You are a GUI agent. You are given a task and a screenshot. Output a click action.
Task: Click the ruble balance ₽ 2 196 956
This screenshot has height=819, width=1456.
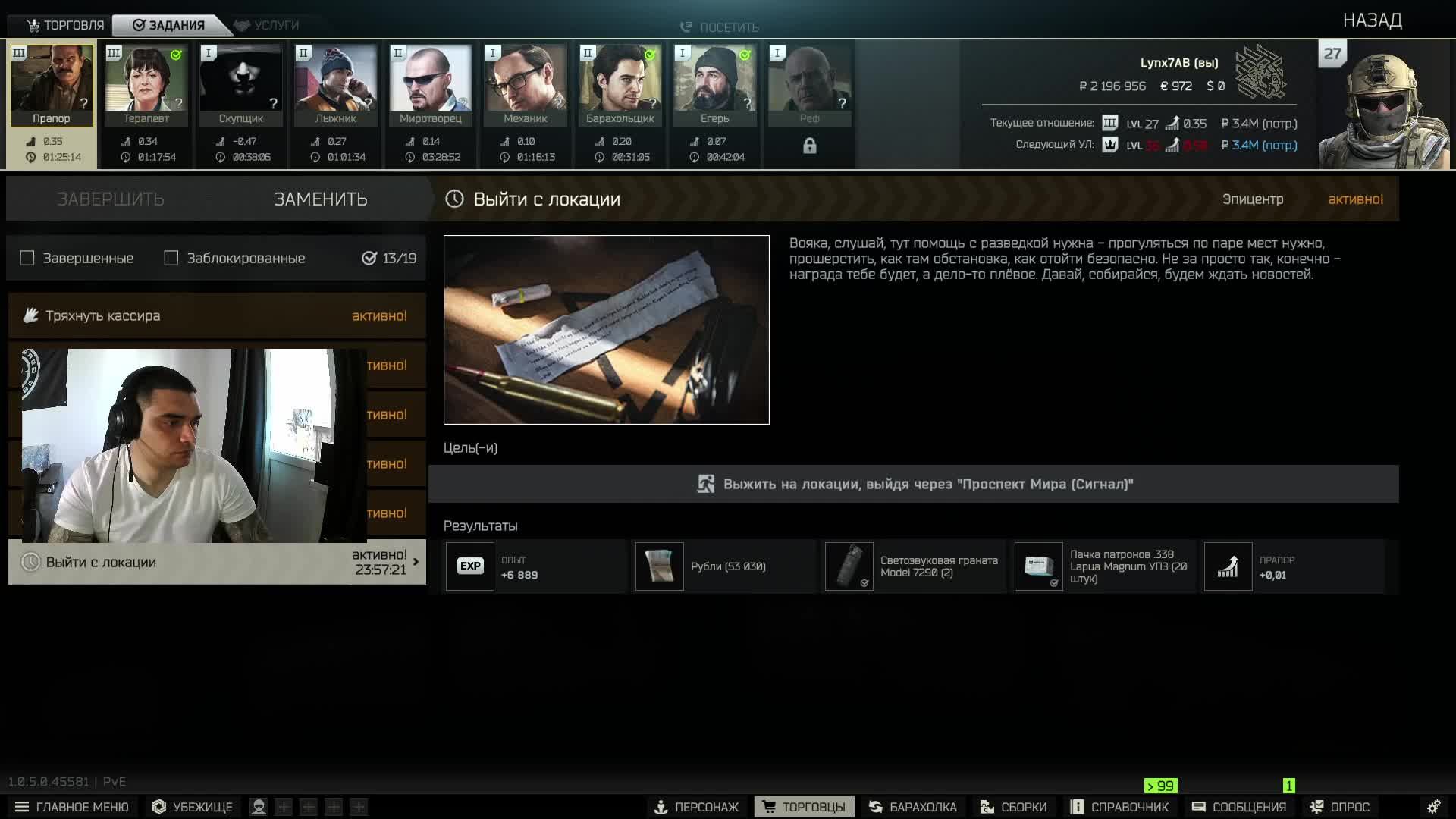[1112, 86]
